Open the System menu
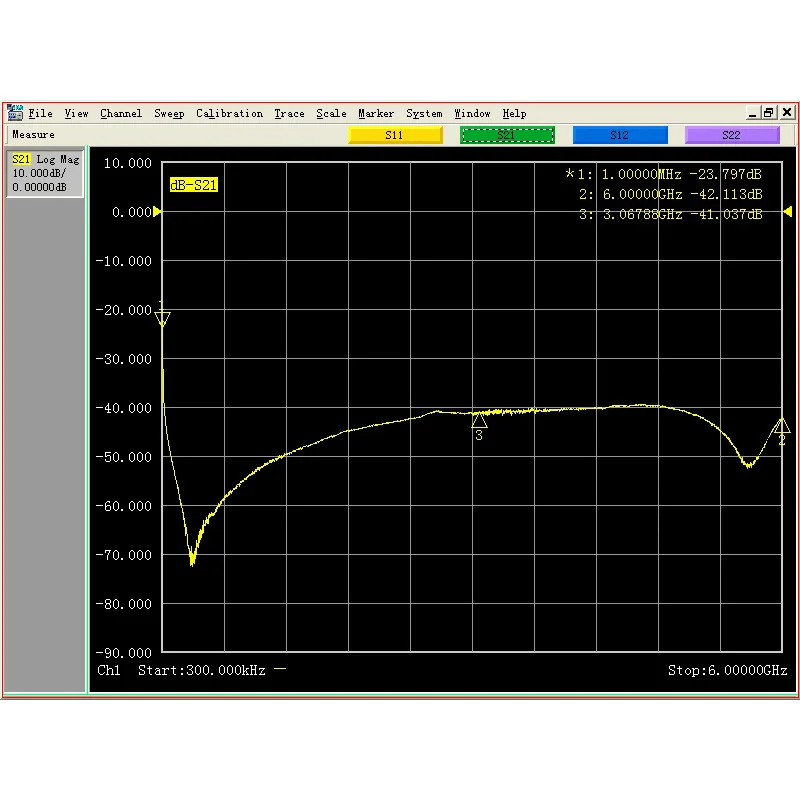 pos(424,113)
